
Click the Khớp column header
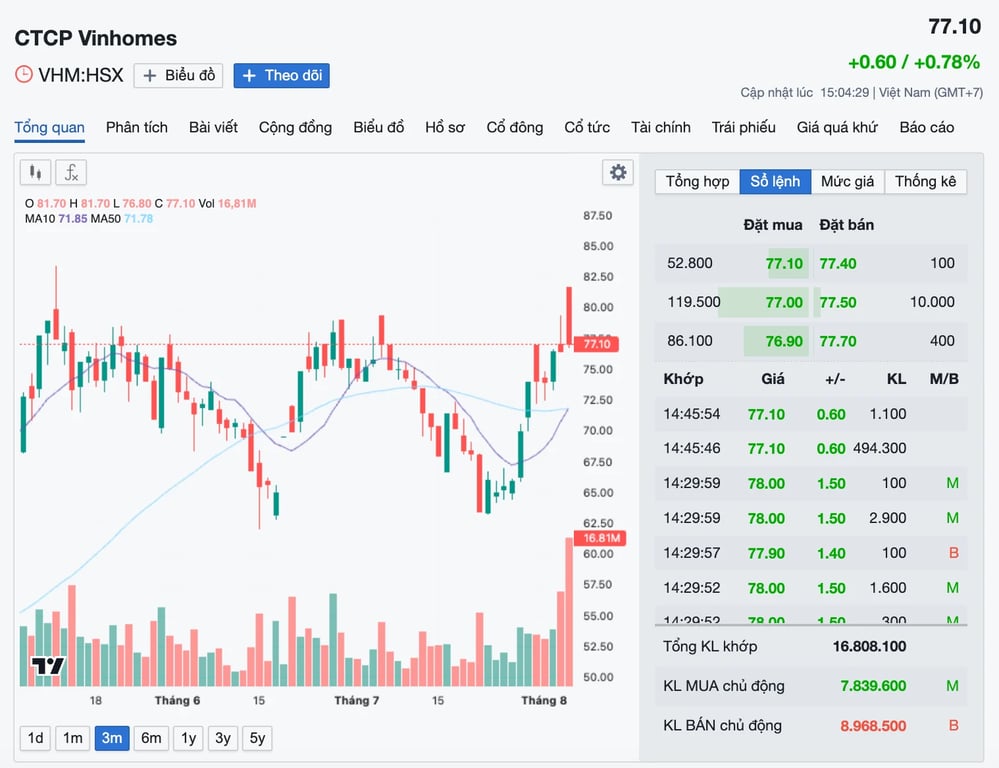683,379
